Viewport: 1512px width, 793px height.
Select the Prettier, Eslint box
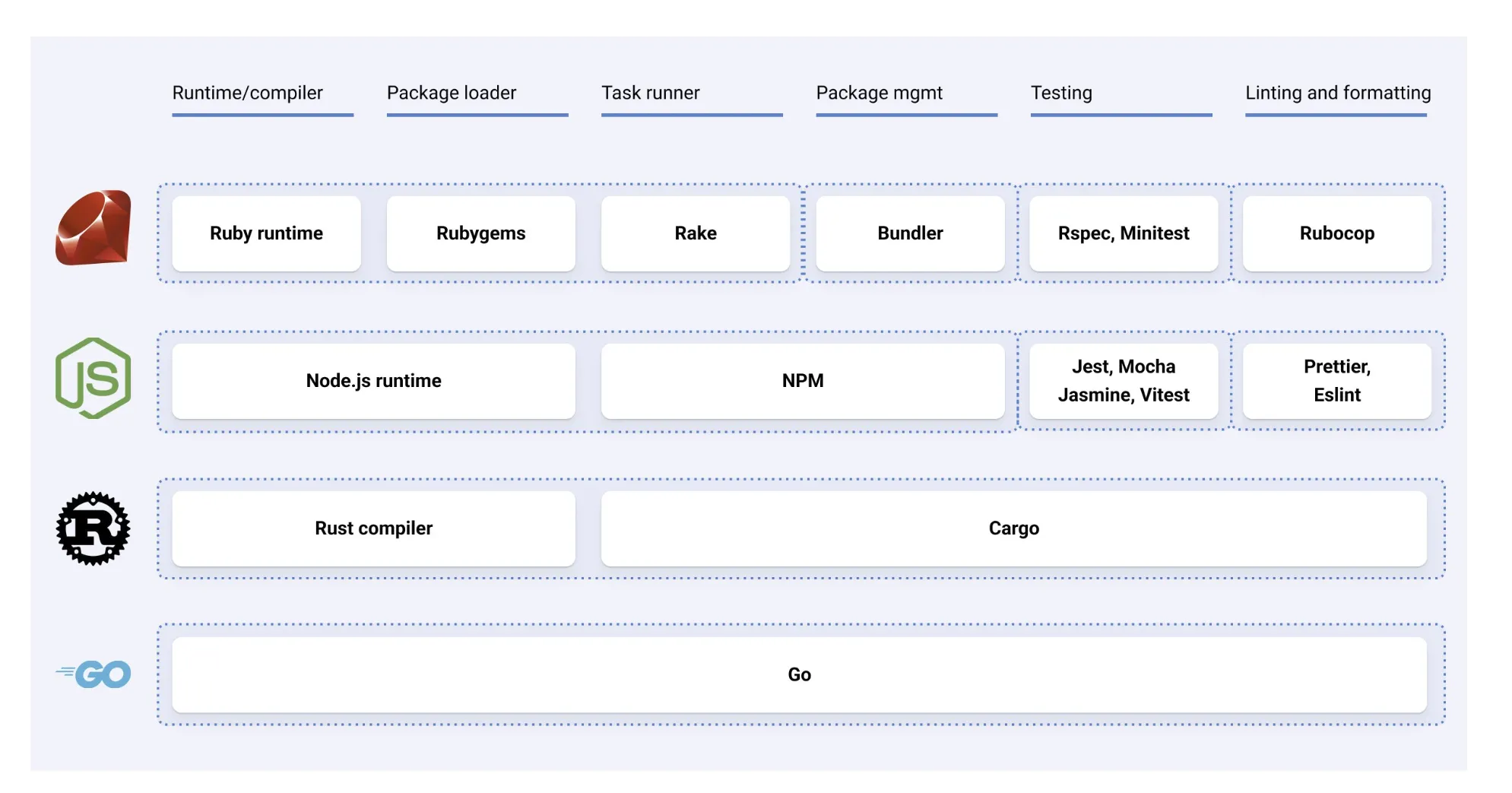pyautogui.click(x=1337, y=380)
